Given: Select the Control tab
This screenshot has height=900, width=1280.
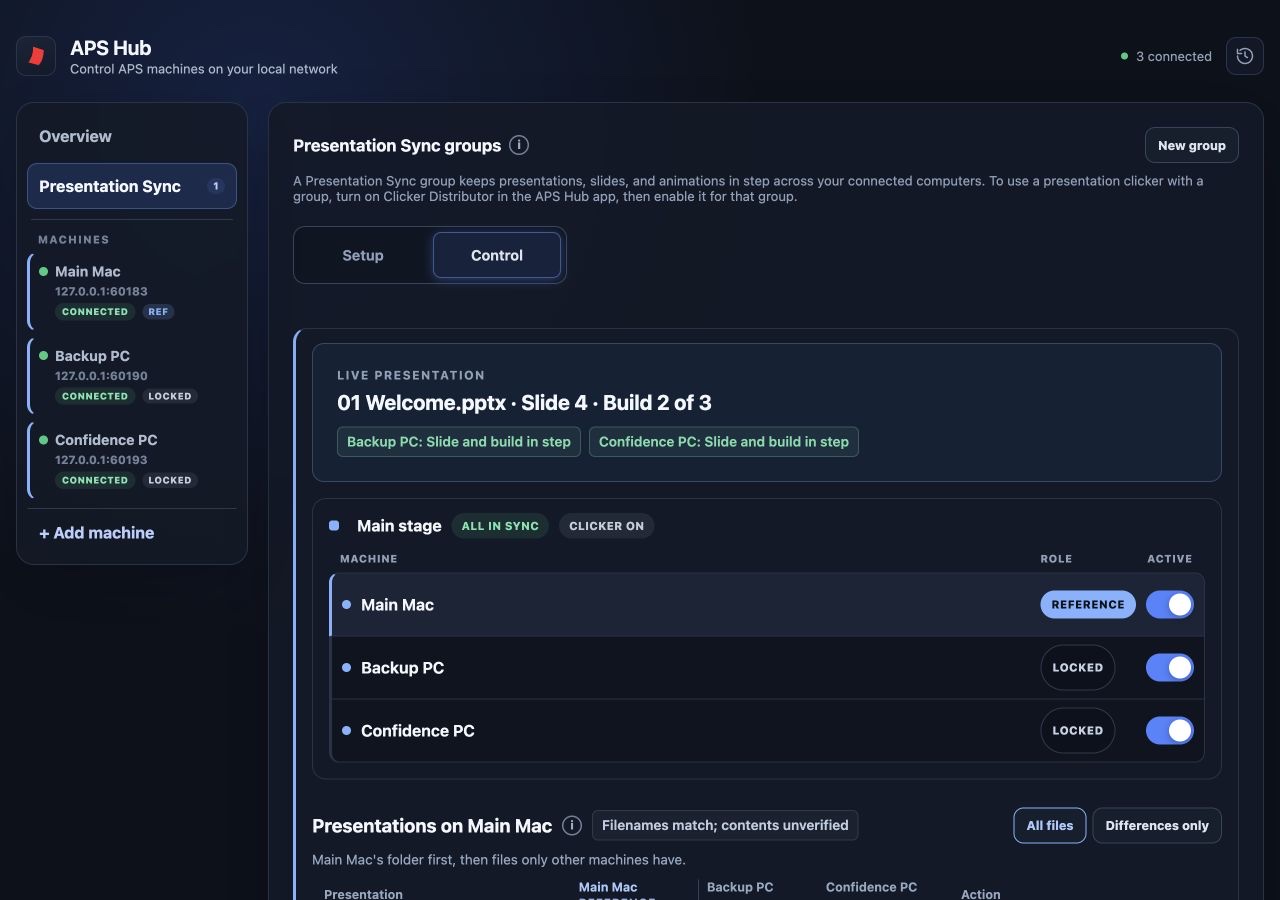Looking at the screenshot, I should [497, 255].
